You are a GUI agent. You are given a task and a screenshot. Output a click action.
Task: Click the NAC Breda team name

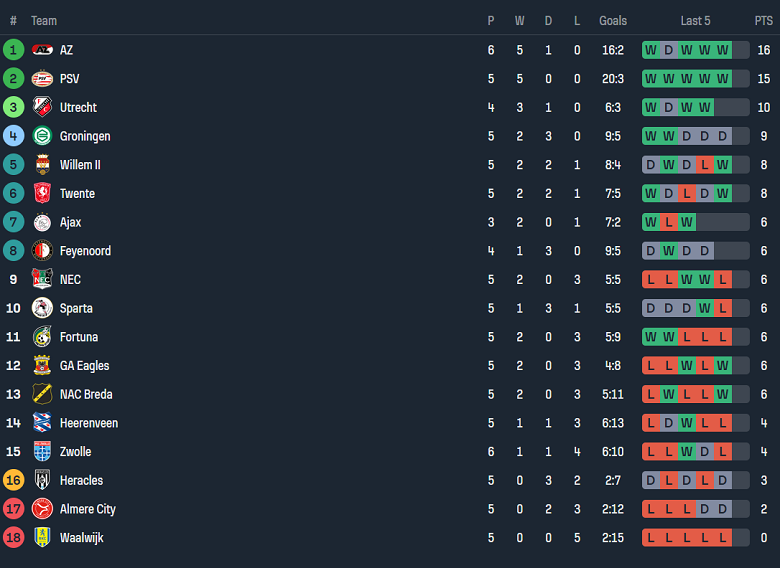pyautogui.click(x=86, y=395)
